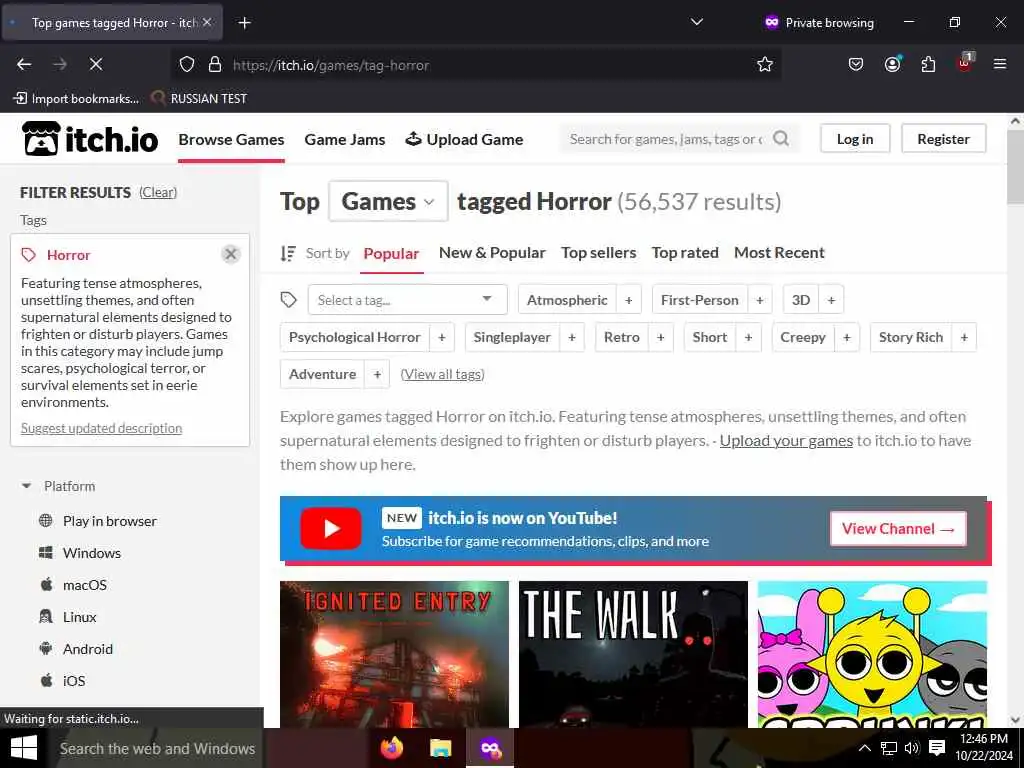Add the First-Person tag with plus
The image size is (1024, 768).
tap(760, 300)
